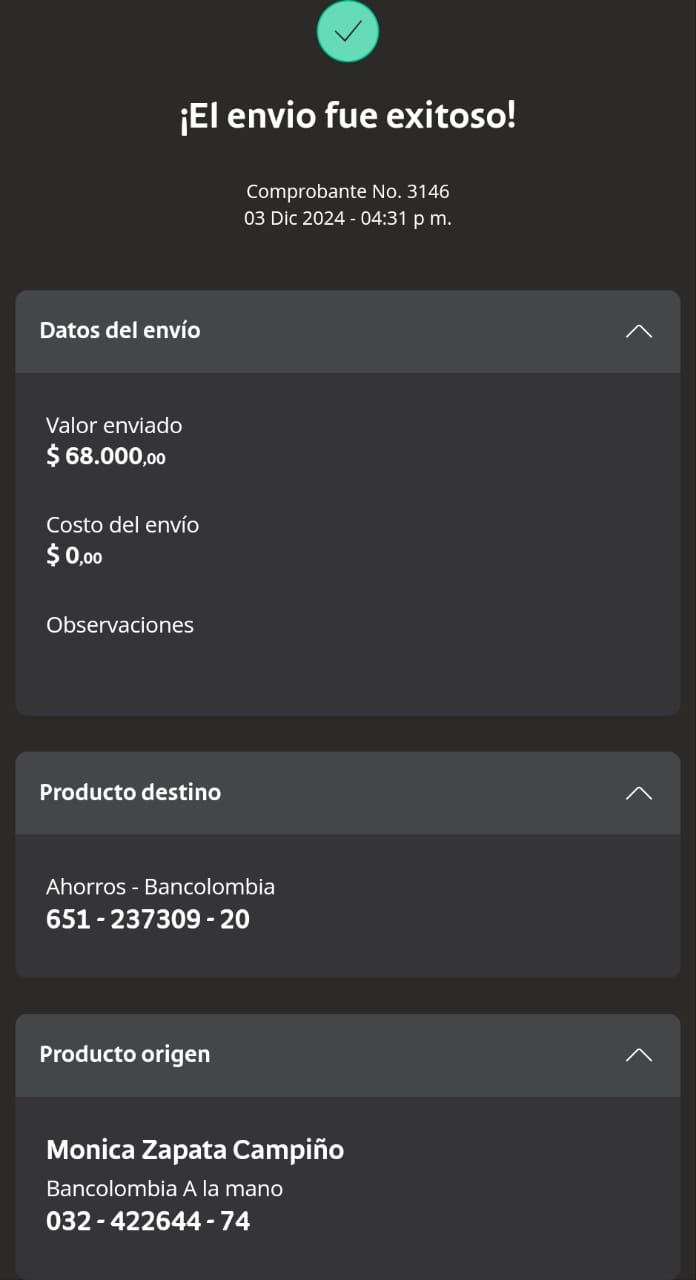Select destination account 651 - 237309 - 20
The height and width of the screenshot is (1280, 696).
point(148,919)
